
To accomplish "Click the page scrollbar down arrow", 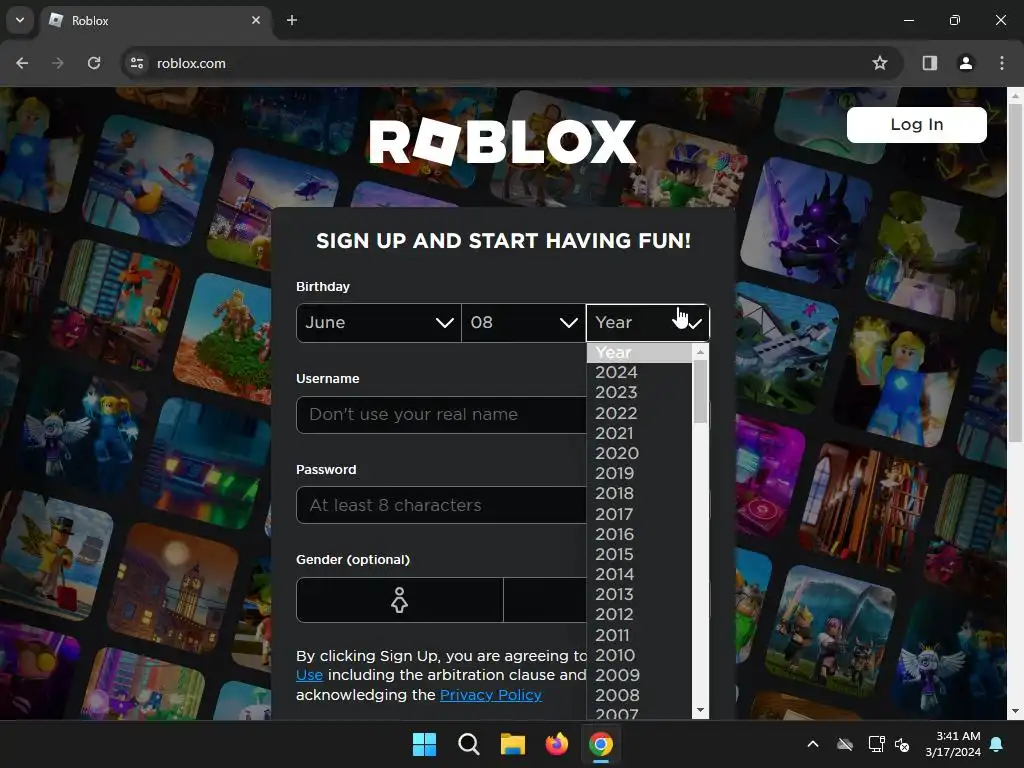I will pos(1015,711).
